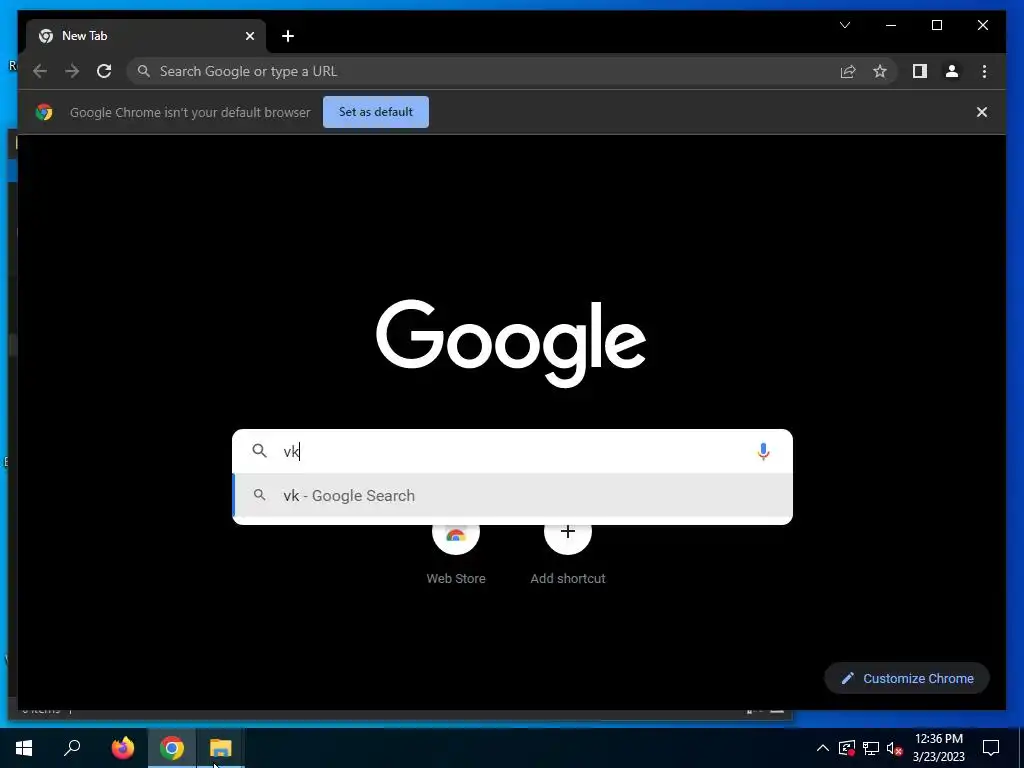Click the search magnifier in address bar

pos(144,71)
